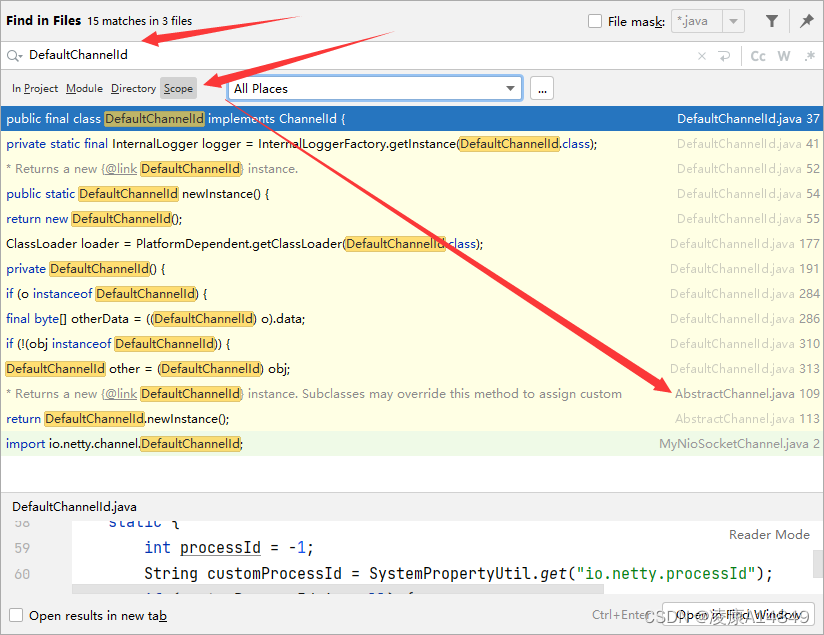Click line number 60 in preview gutter
Image resolution: width=824 pixels, height=635 pixels.
[22, 574]
